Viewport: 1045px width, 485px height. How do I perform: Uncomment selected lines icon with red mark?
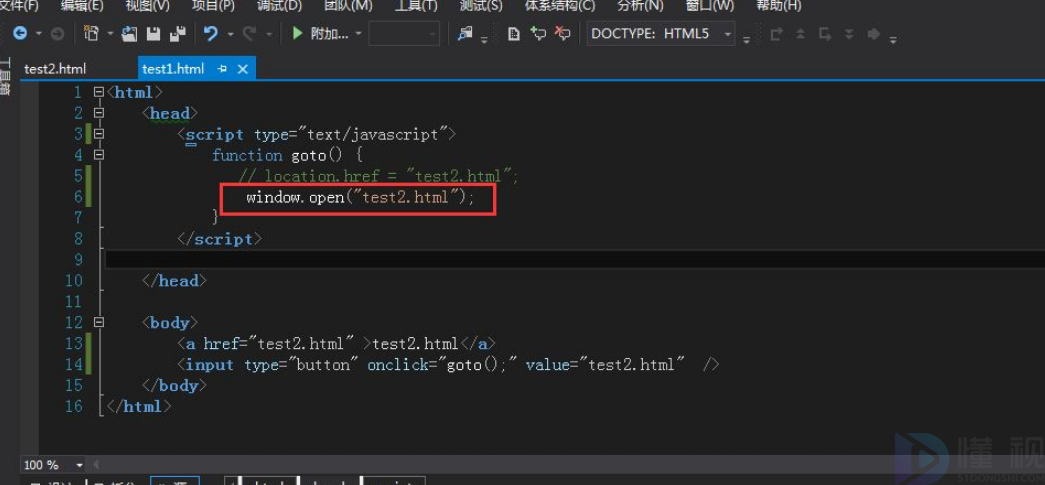[x=563, y=33]
